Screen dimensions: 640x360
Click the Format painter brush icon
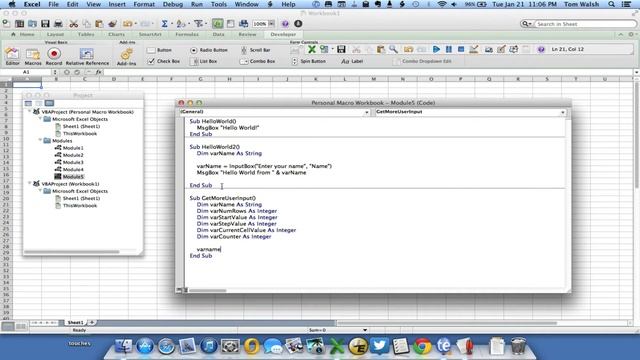[112, 24]
